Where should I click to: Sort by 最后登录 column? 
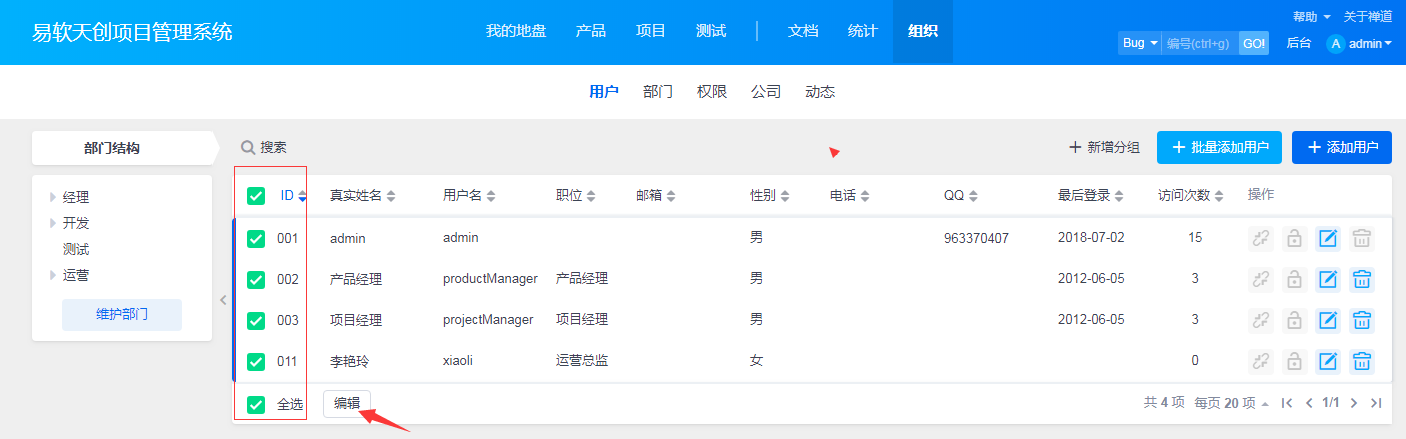click(1091, 196)
